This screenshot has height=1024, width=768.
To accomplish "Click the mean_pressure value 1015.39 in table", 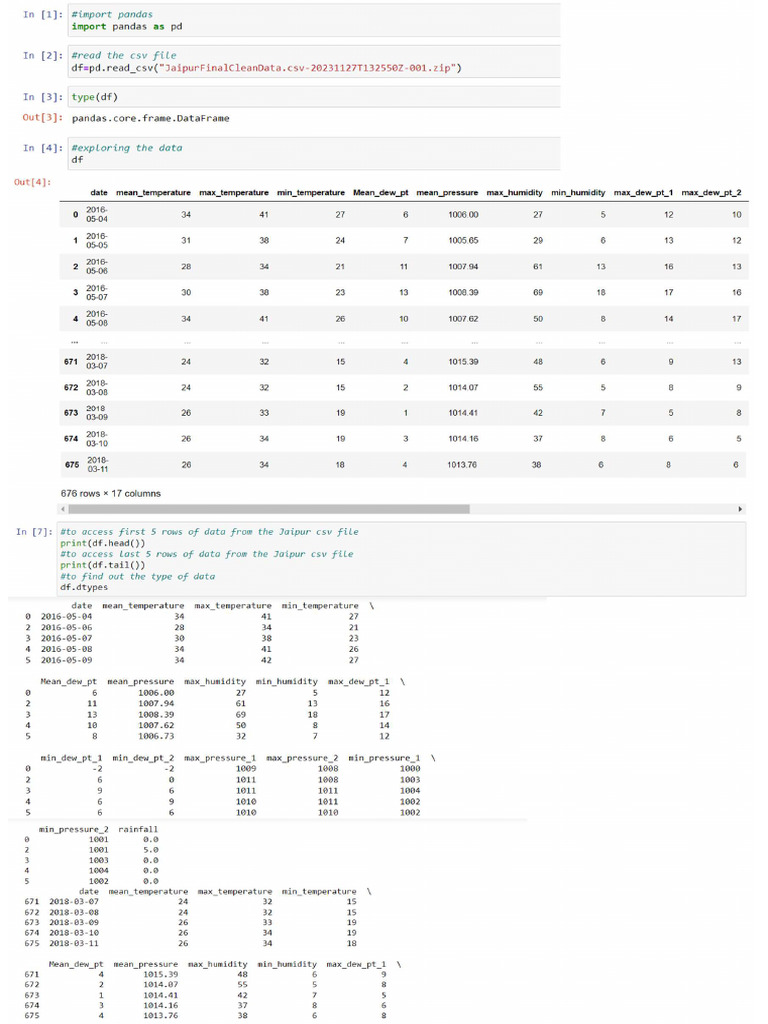I will click(463, 362).
